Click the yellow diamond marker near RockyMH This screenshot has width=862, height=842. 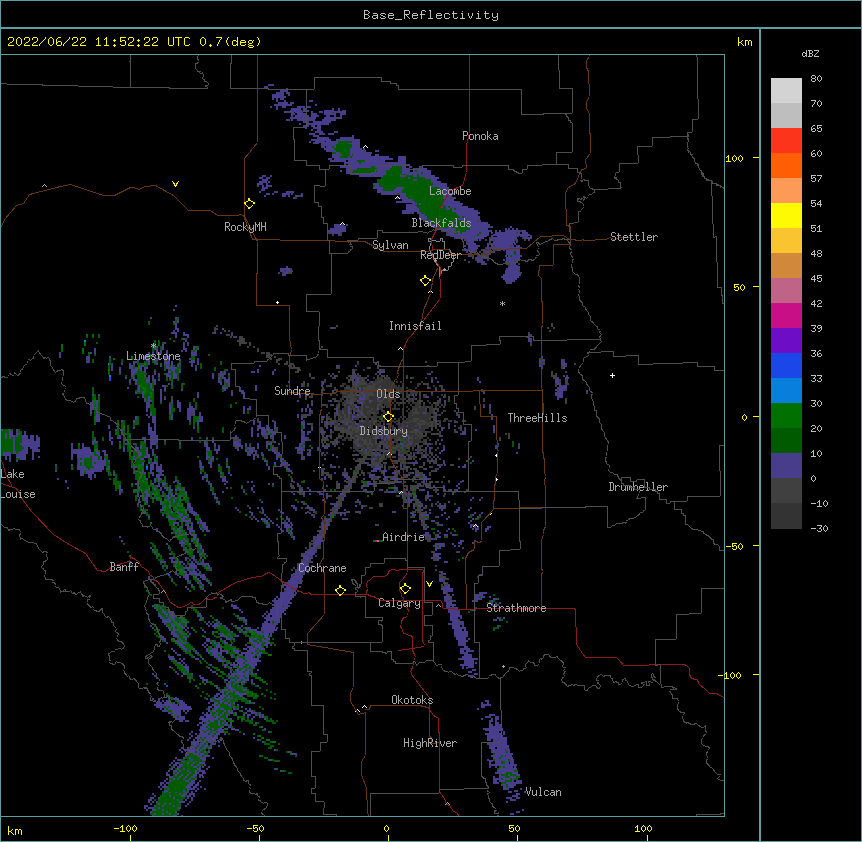pyautogui.click(x=249, y=204)
